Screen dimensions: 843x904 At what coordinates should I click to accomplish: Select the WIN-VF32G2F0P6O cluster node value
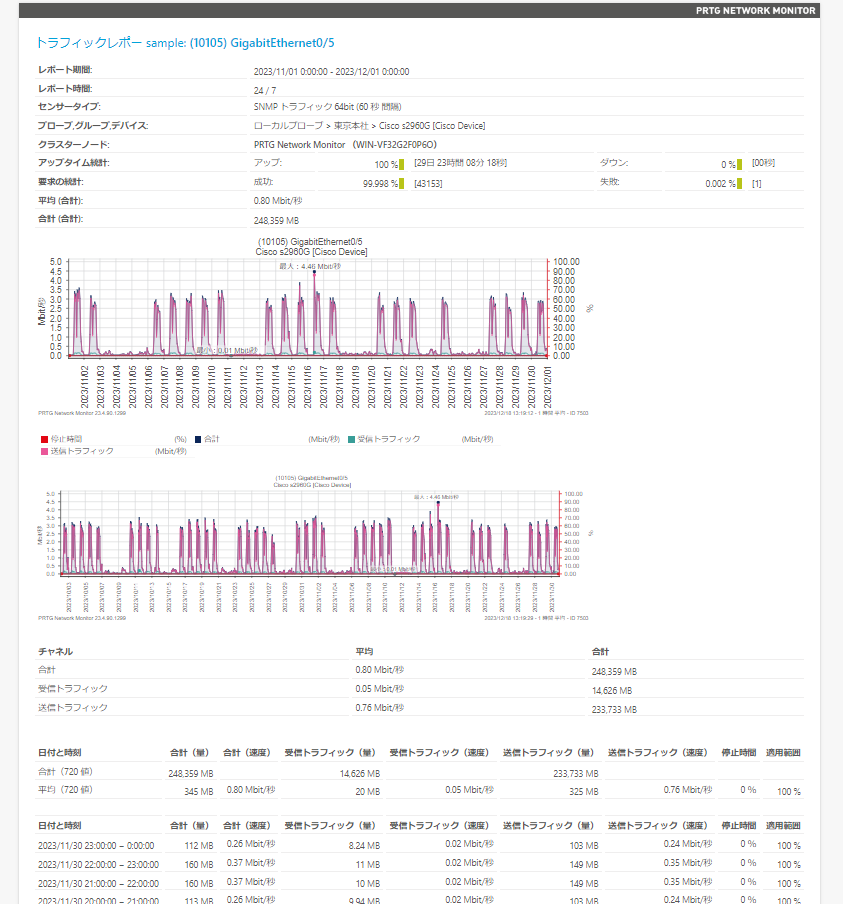(x=345, y=145)
